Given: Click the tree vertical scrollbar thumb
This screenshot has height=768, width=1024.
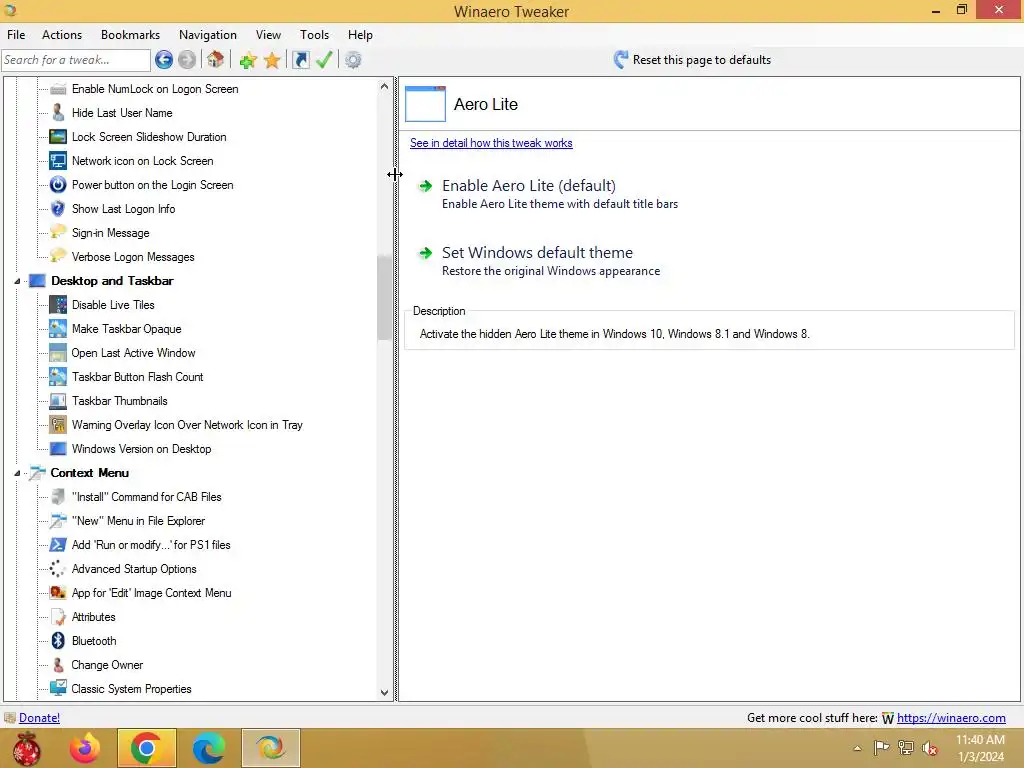Looking at the screenshot, I should pos(384,298).
